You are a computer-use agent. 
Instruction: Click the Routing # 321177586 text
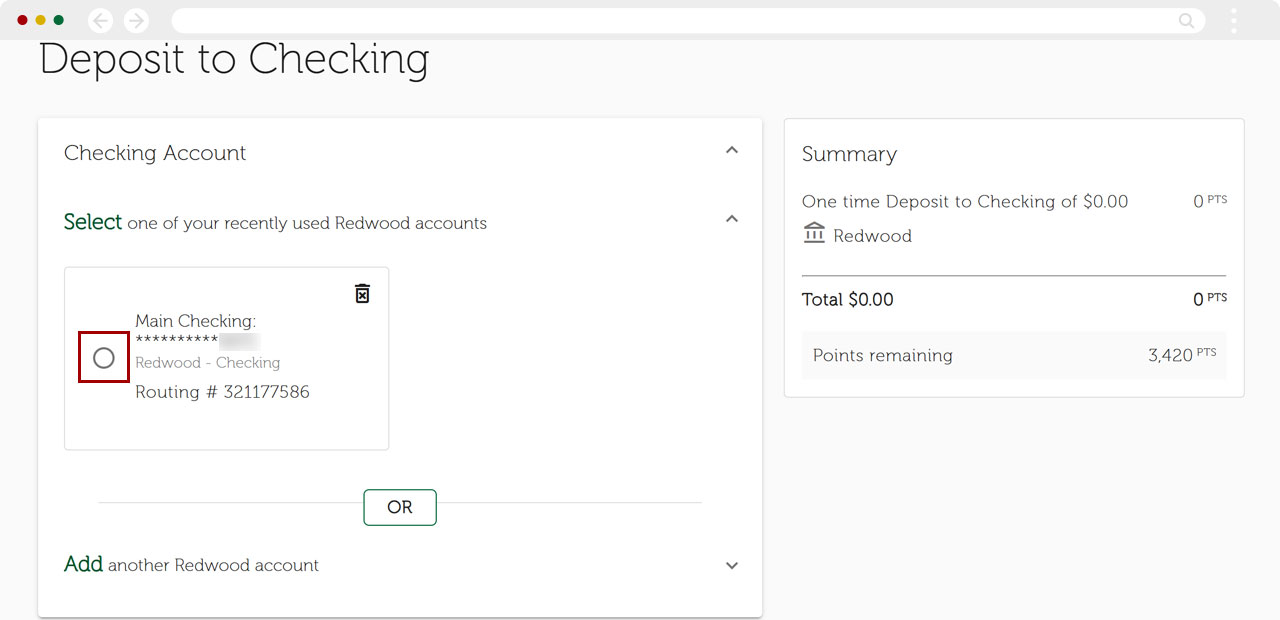click(x=222, y=392)
